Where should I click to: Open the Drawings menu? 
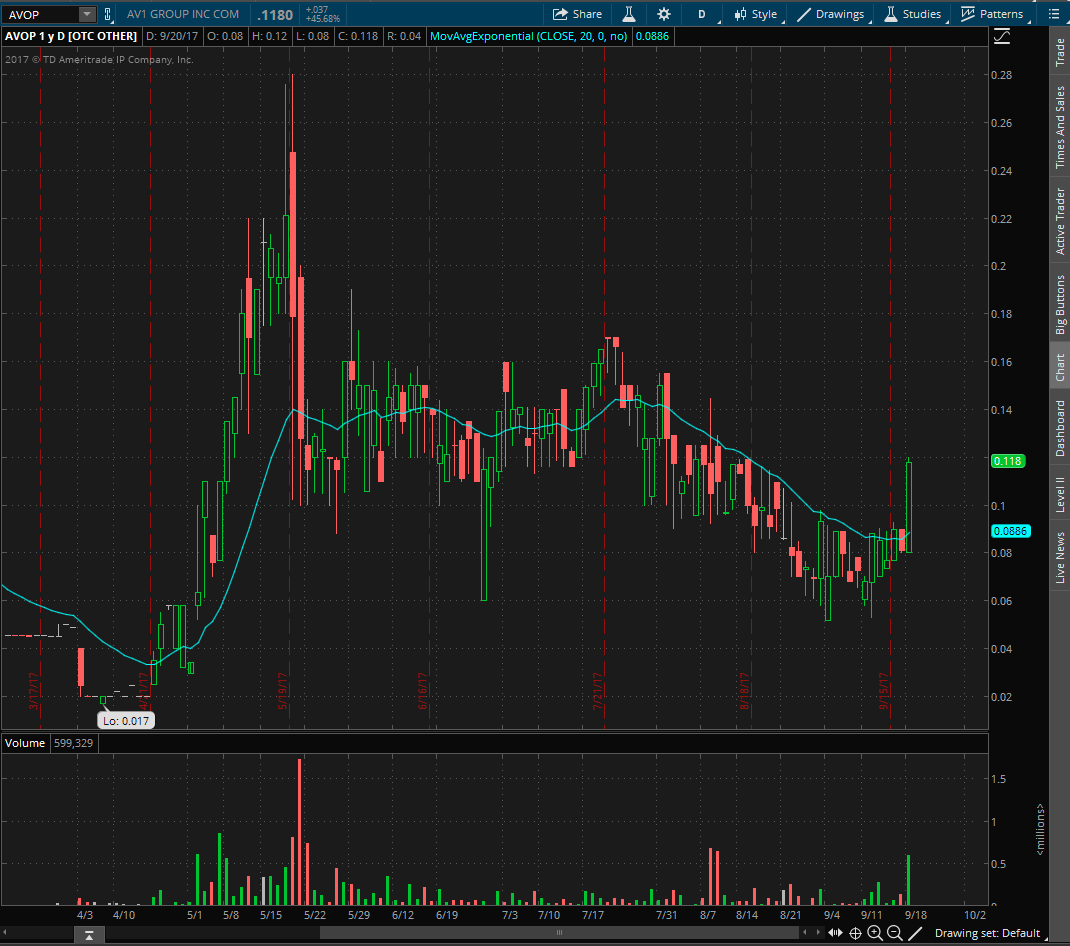(x=830, y=14)
